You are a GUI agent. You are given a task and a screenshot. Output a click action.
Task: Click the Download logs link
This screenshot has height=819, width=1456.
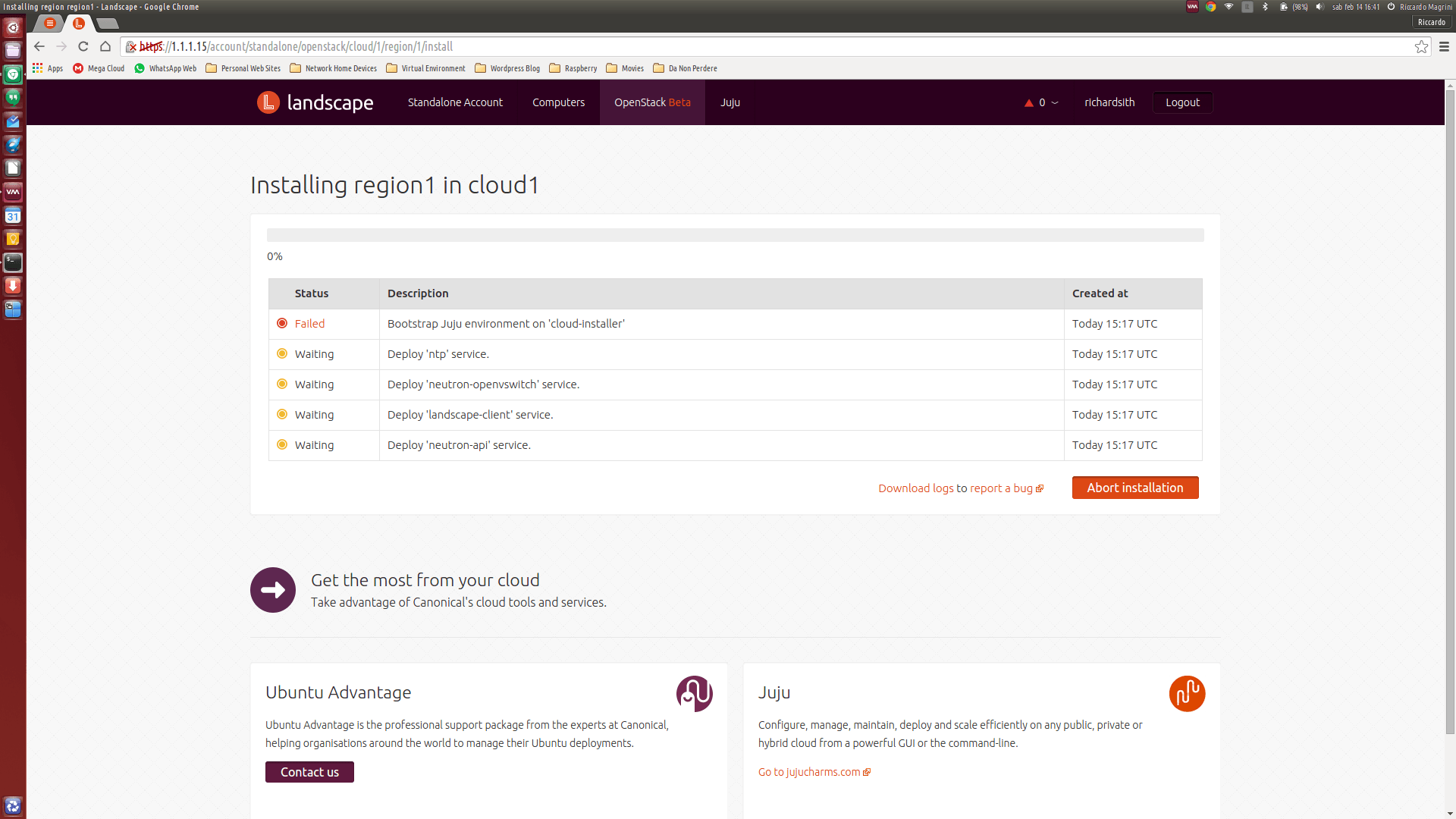tap(916, 488)
